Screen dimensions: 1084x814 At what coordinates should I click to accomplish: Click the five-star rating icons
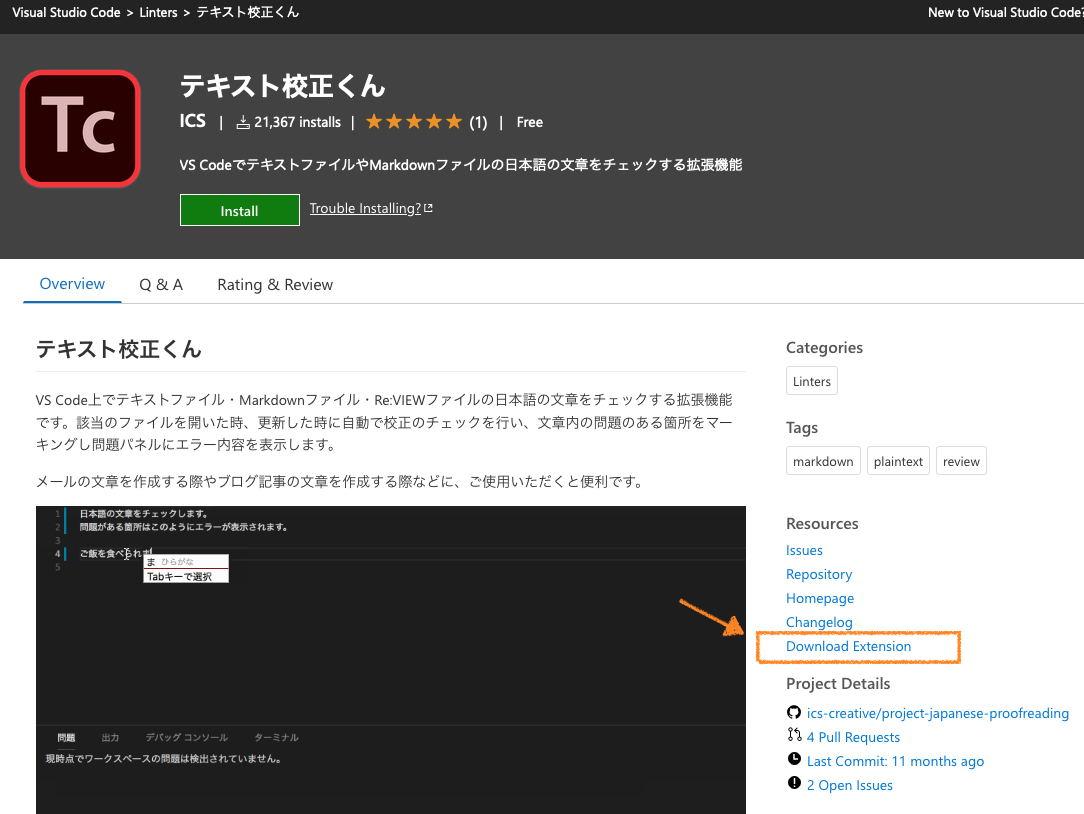tap(413, 122)
